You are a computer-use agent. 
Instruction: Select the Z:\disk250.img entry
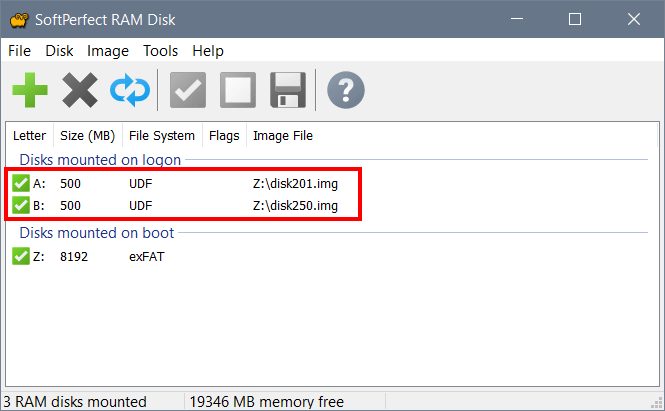295,205
